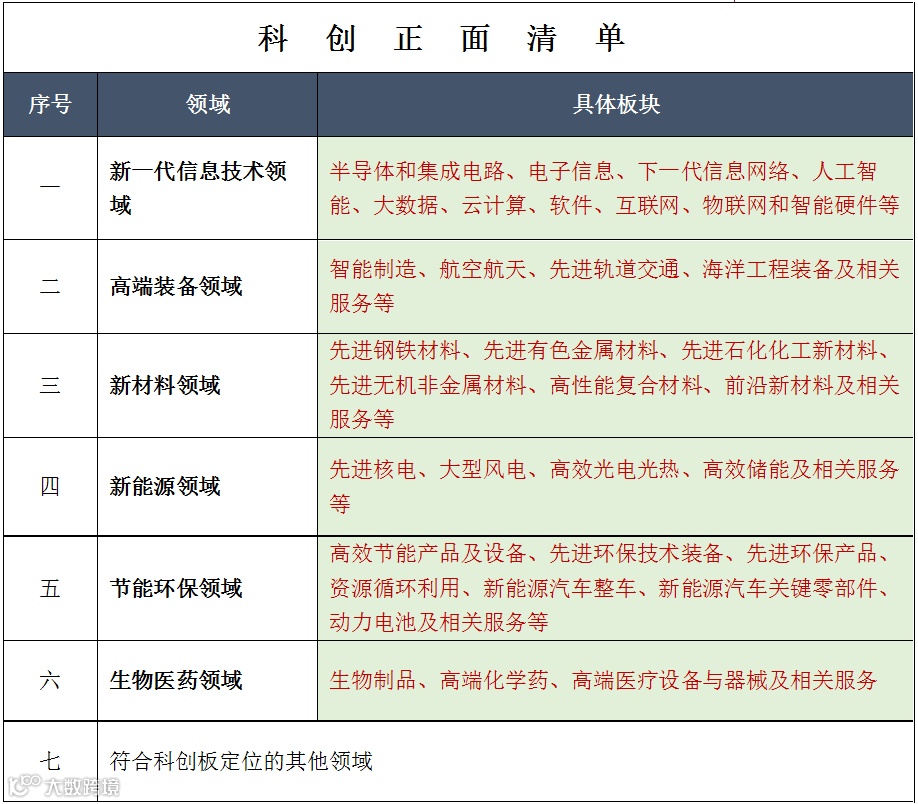Select serial number 五 cell
This screenshot has height=804, width=918.
(x=50, y=588)
